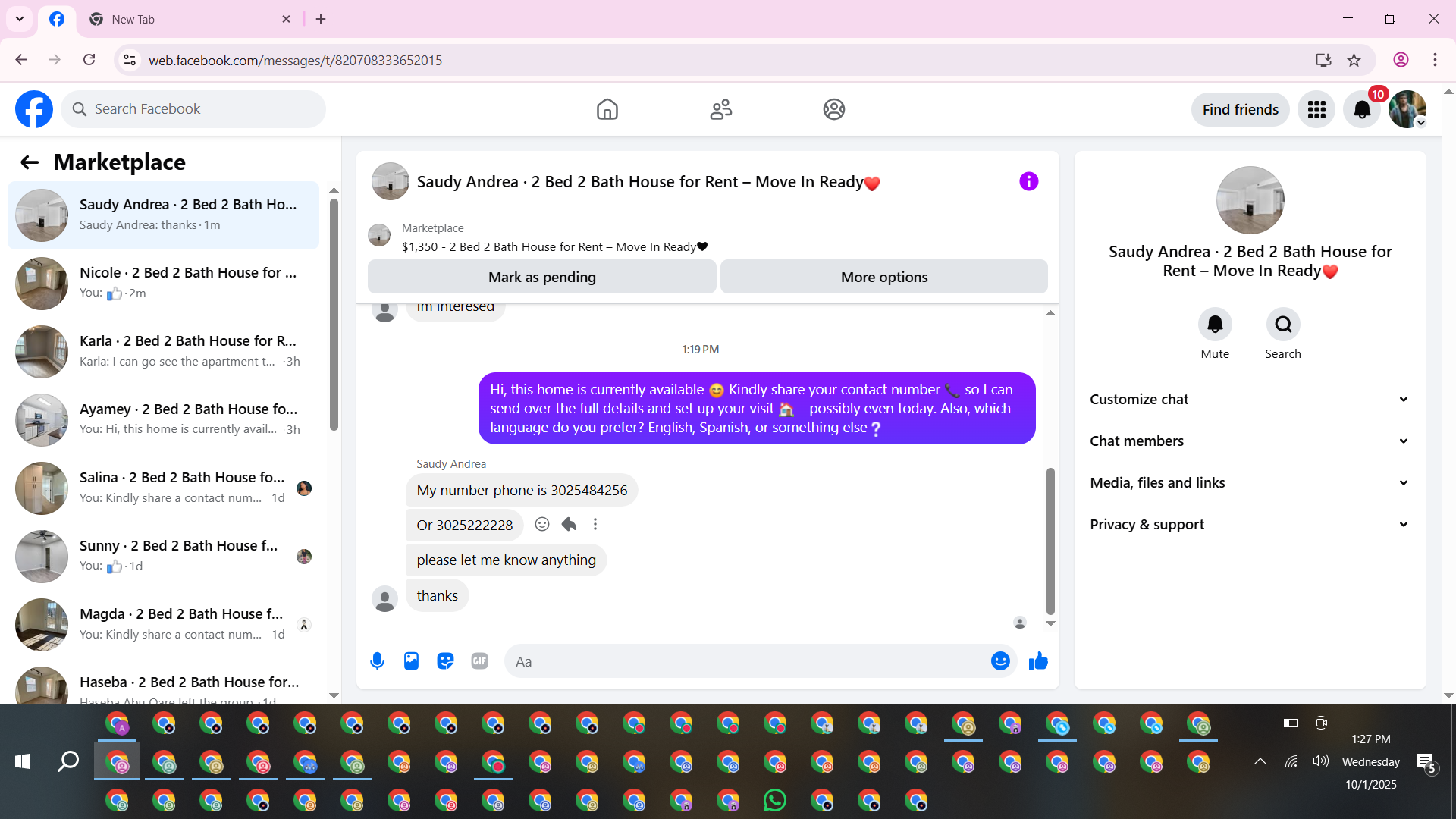Click the message thread scrollbar
The width and height of the screenshot is (1456, 819).
pos(1050,540)
